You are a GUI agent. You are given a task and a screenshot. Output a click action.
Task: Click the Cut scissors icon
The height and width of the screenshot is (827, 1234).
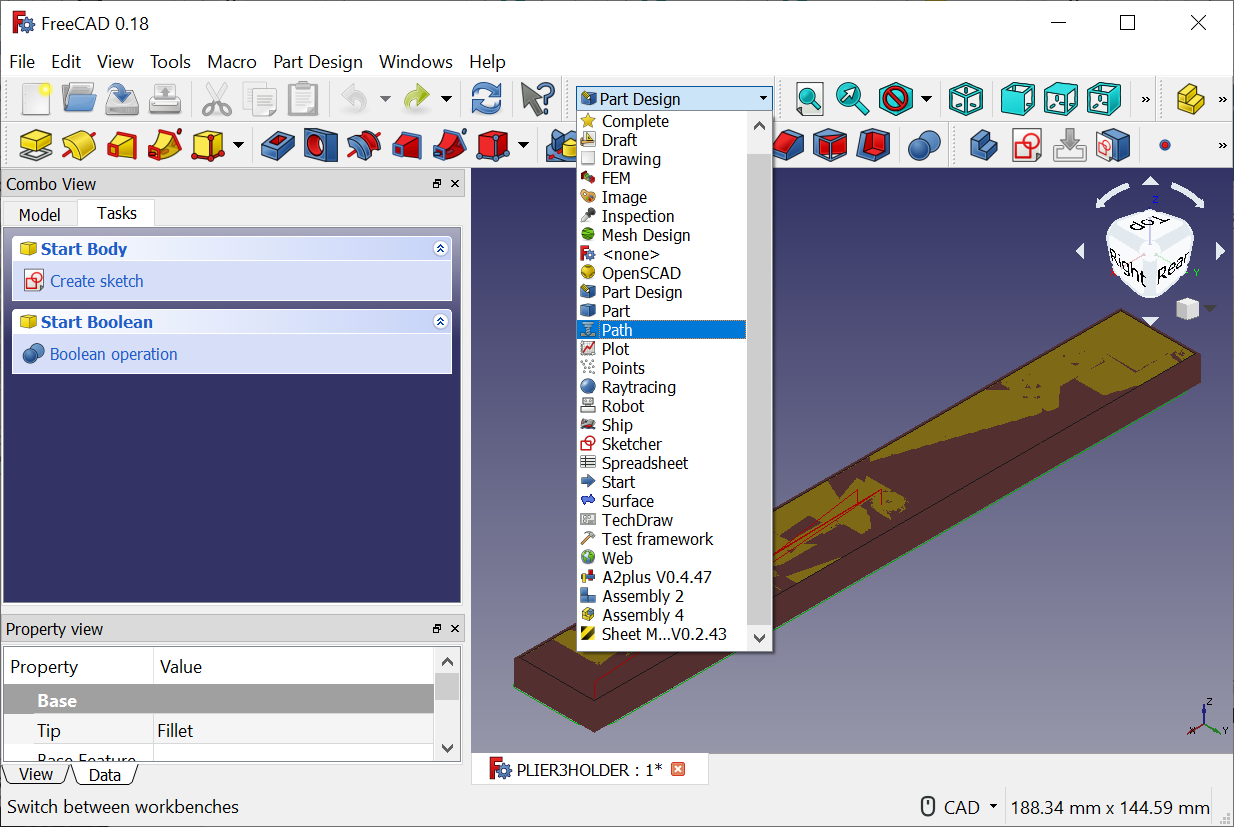coord(217,99)
